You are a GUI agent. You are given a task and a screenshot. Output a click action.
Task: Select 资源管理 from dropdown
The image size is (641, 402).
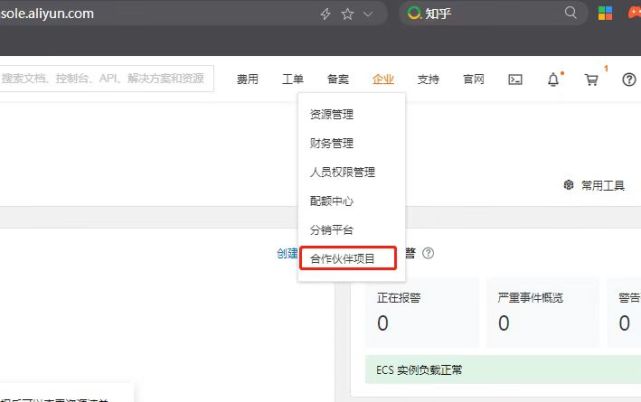pyautogui.click(x=332, y=115)
